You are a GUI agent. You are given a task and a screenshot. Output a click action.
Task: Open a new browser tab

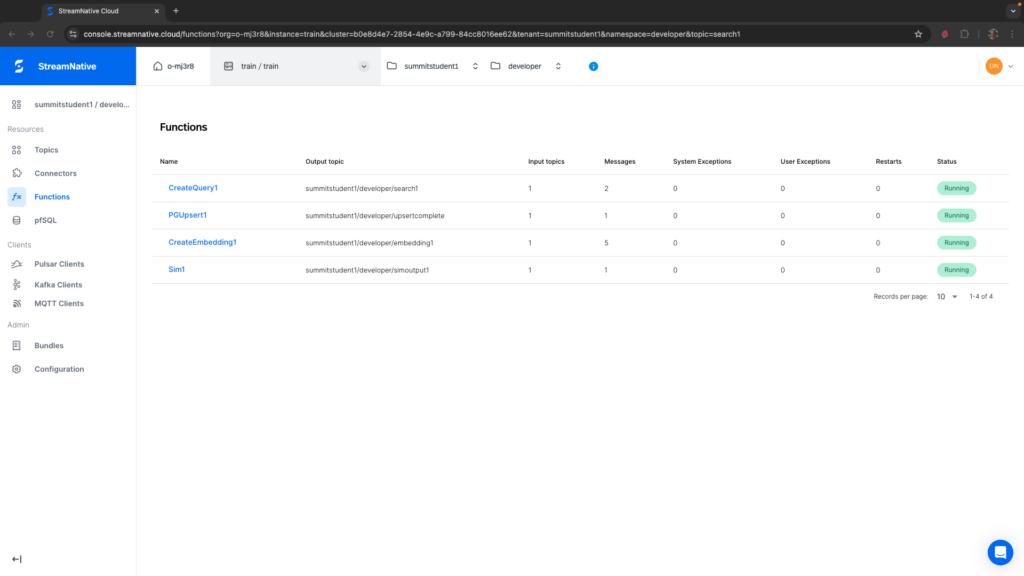click(x=176, y=10)
